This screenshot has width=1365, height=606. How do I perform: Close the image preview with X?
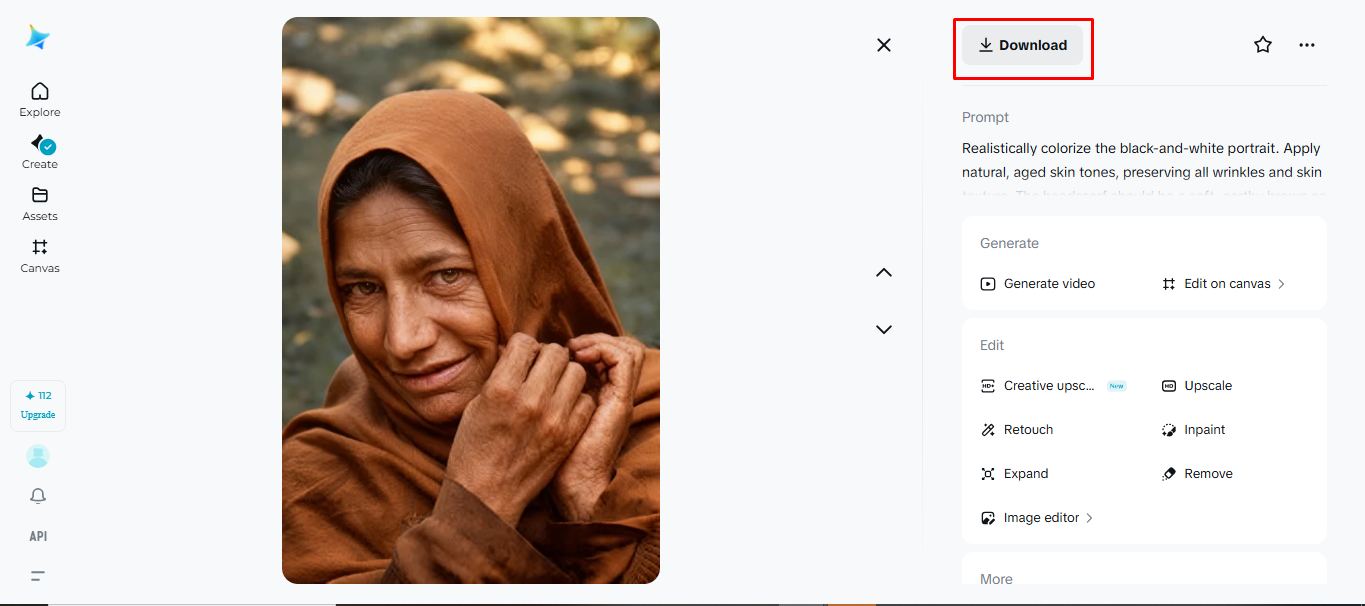(884, 45)
